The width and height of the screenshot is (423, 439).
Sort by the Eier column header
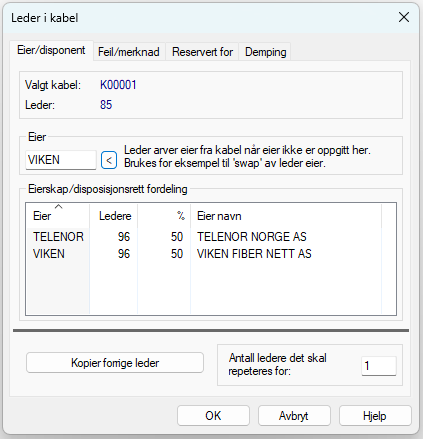point(58,216)
